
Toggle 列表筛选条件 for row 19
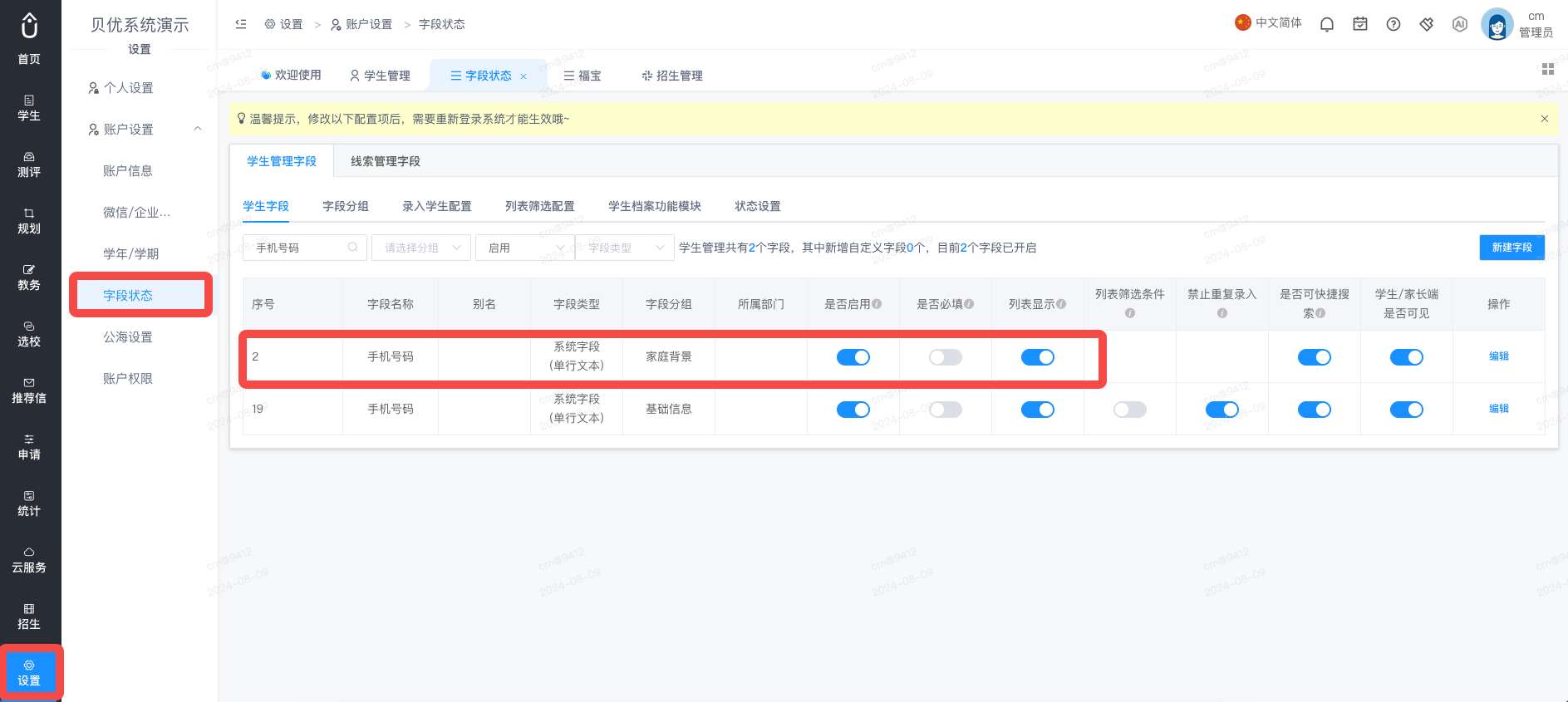point(1130,410)
